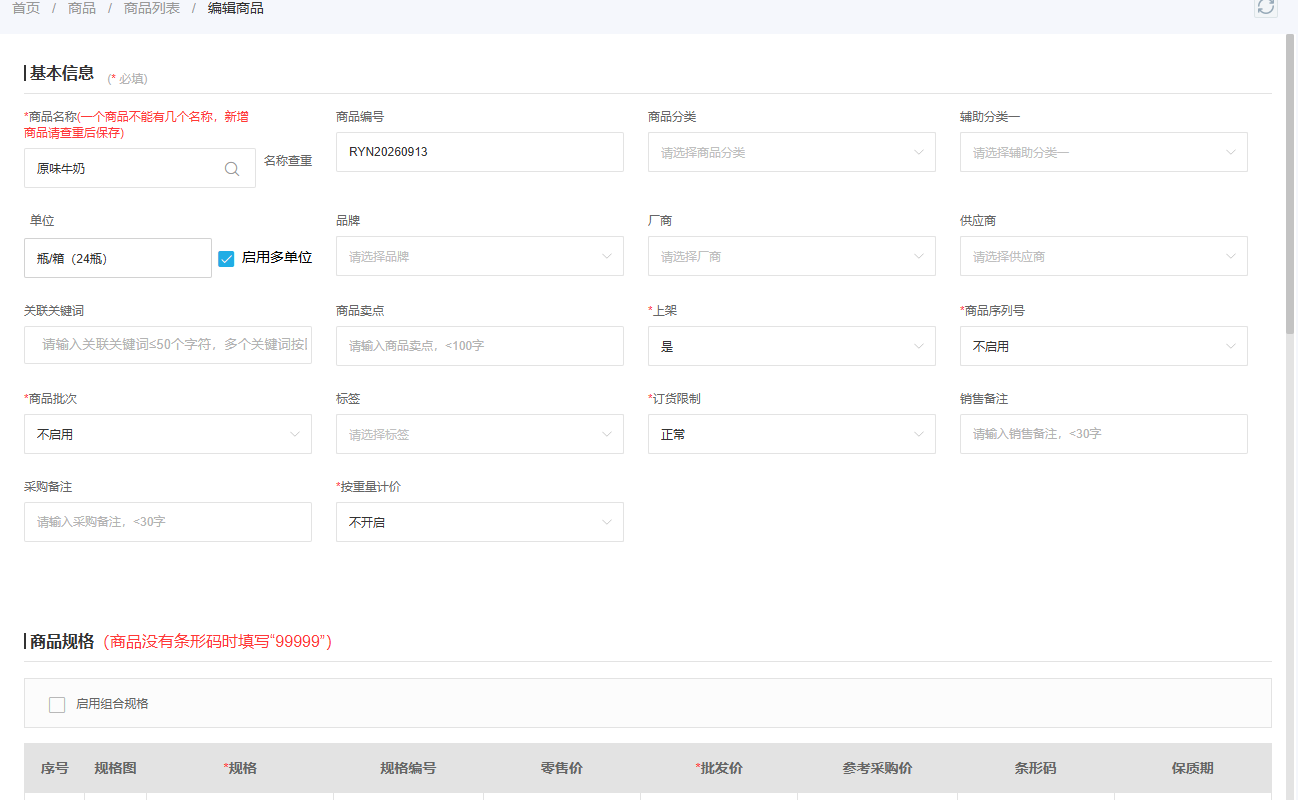
Task: Enable the 启用组合规格 checkbox
Action: pos(57,704)
